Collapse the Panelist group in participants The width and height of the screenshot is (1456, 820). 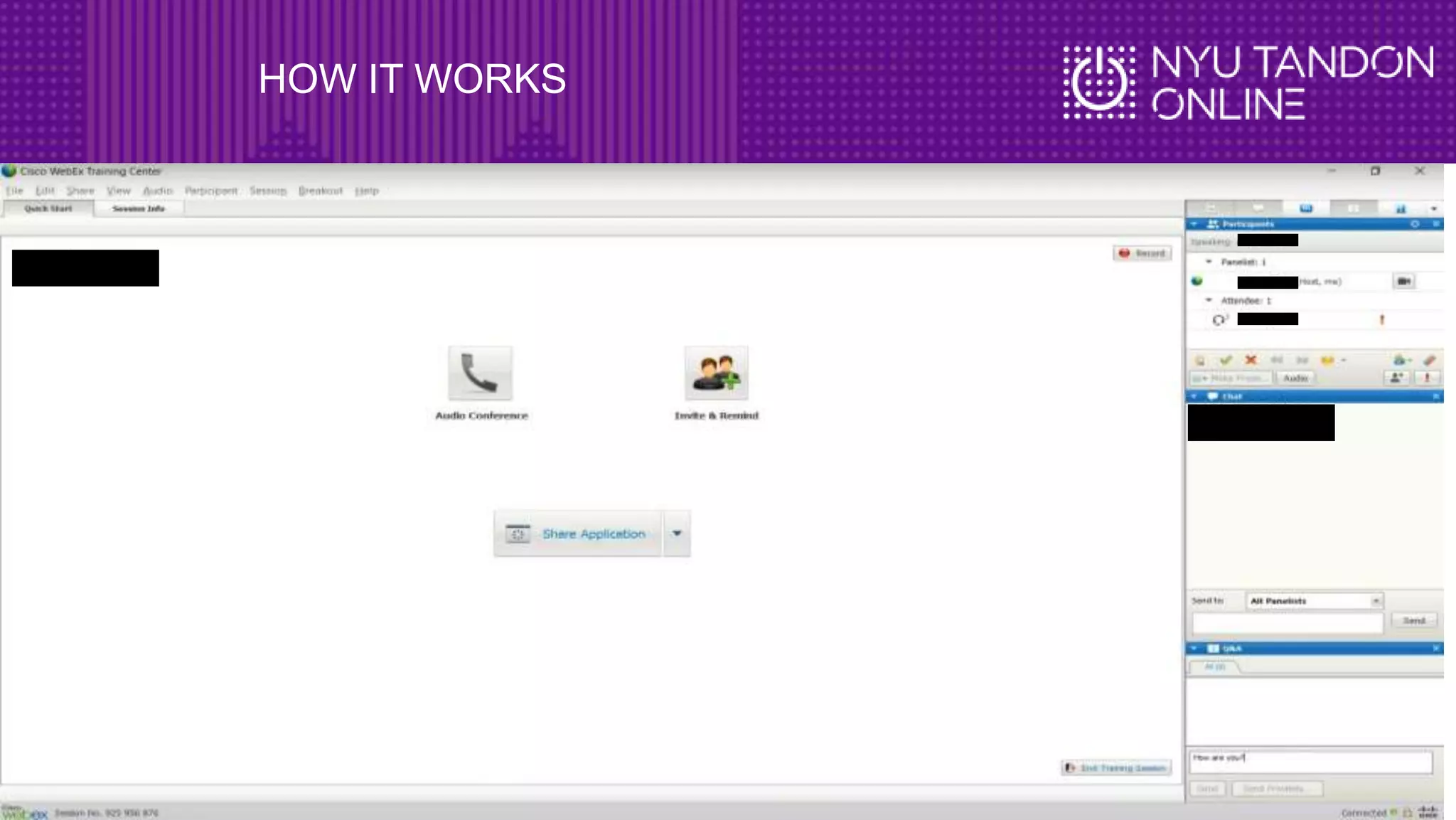click(1209, 262)
